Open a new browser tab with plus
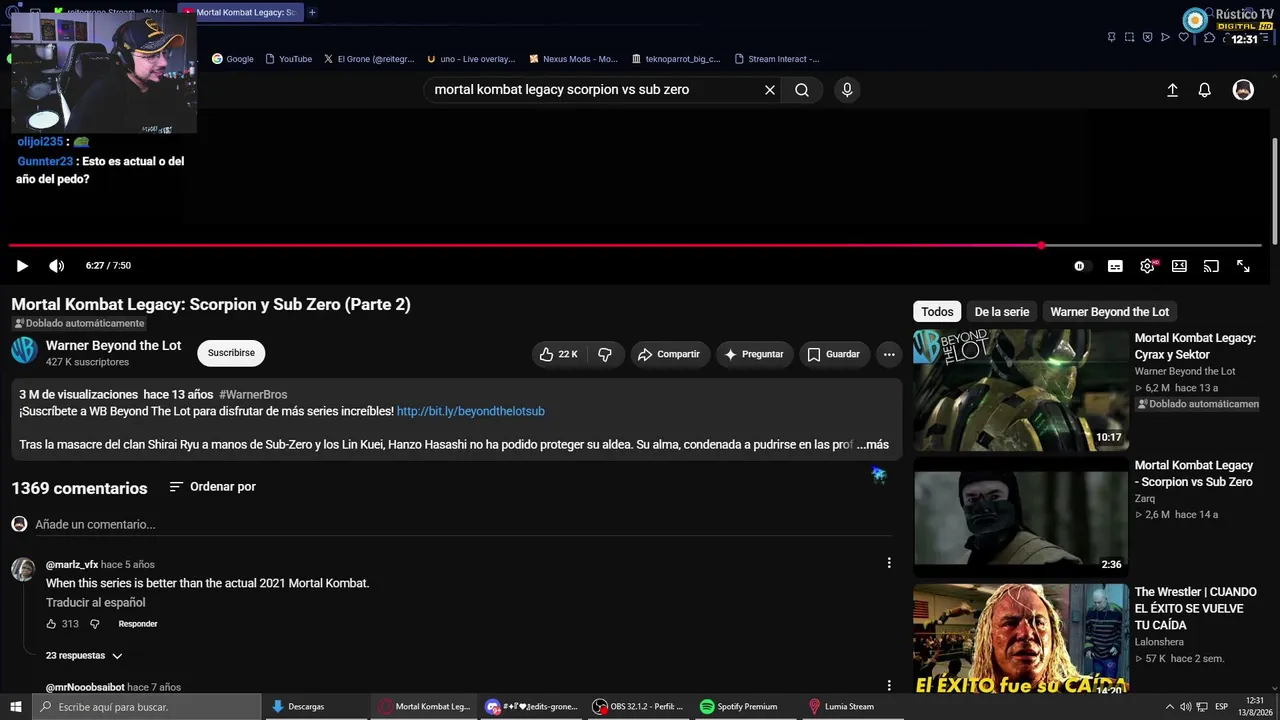The image size is (1280, 720). [312, 12]
